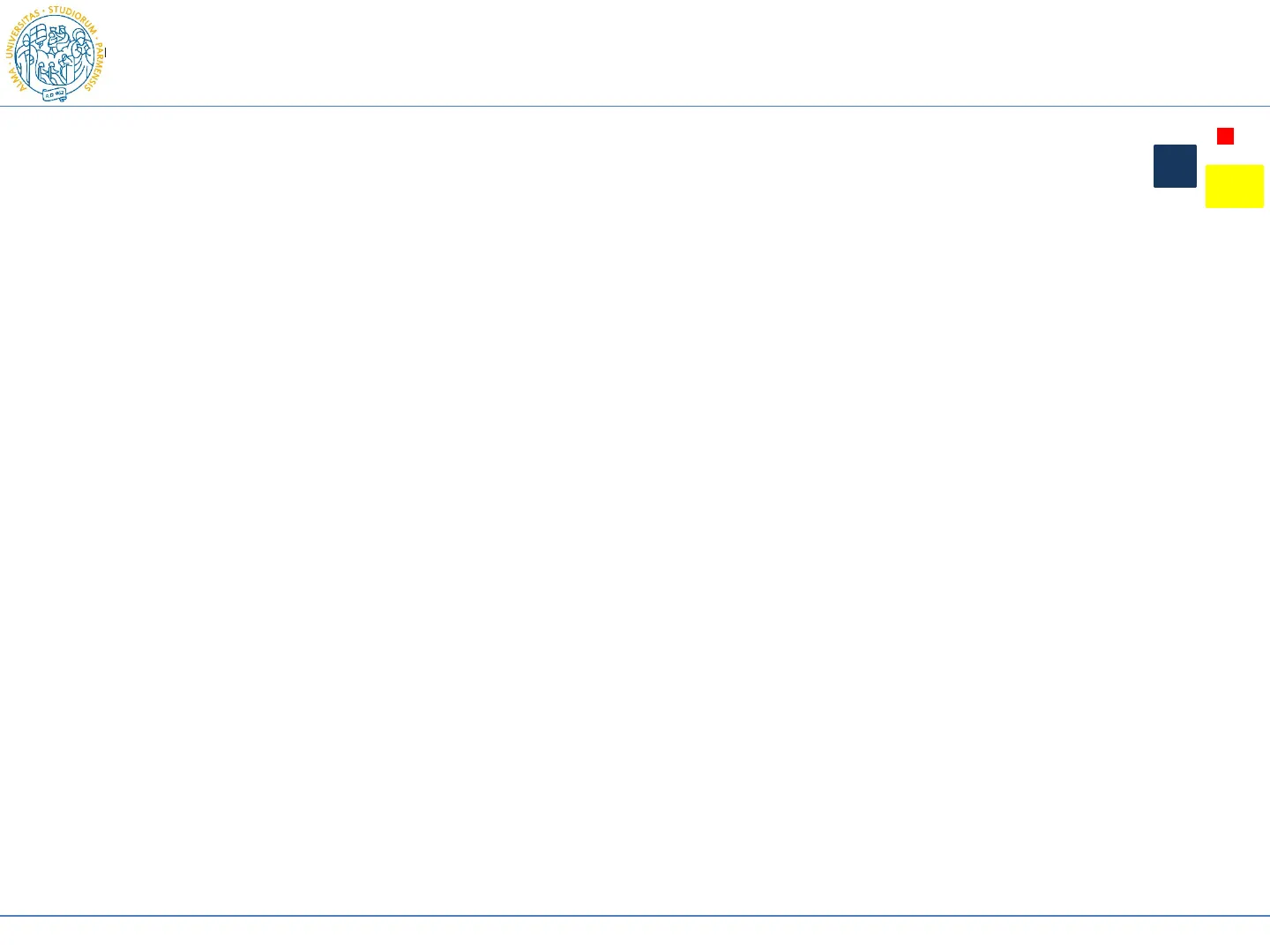Click the University of Parma seal logo
1270x952 pixels.
[x=55, y=54]
